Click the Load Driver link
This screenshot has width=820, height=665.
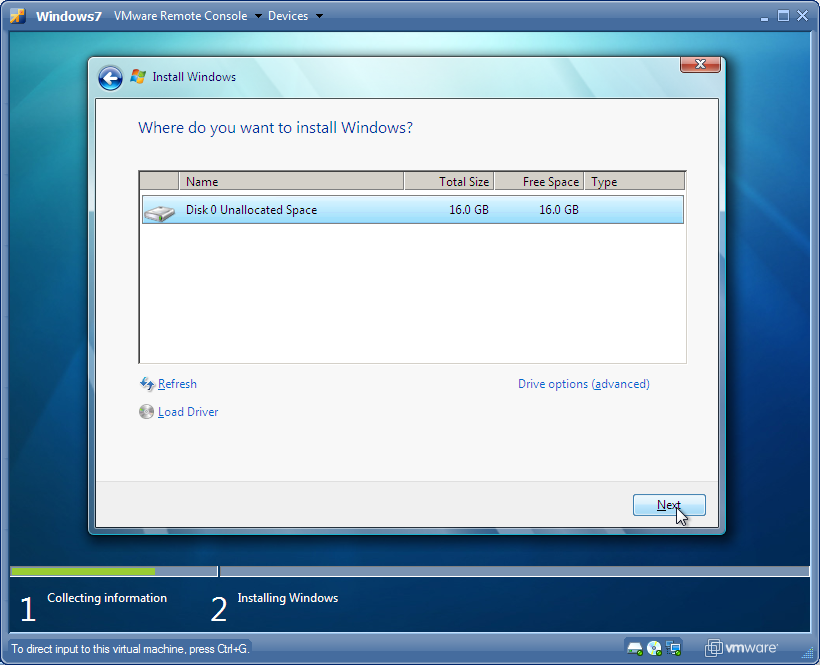coord(188,412)
